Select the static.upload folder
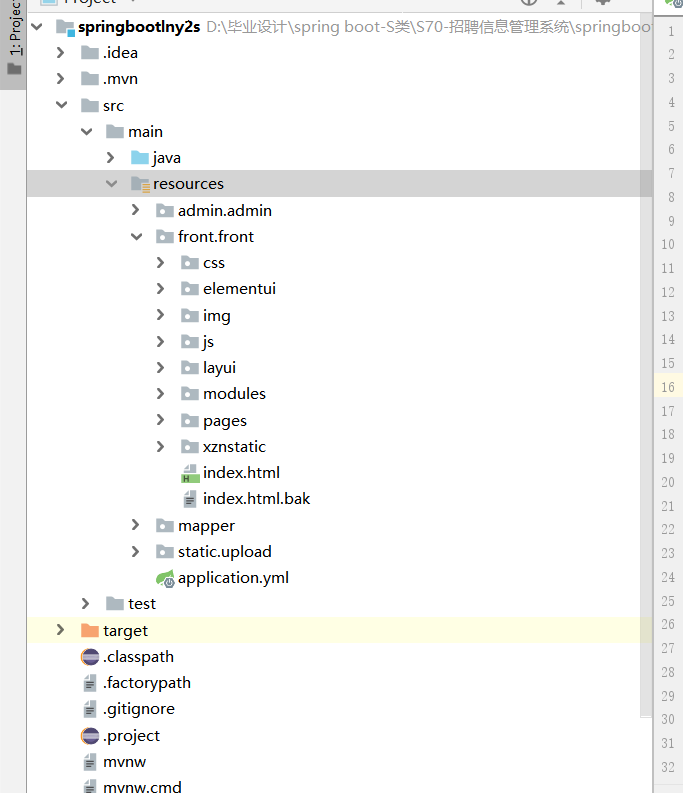 click(x=224, y=552)
